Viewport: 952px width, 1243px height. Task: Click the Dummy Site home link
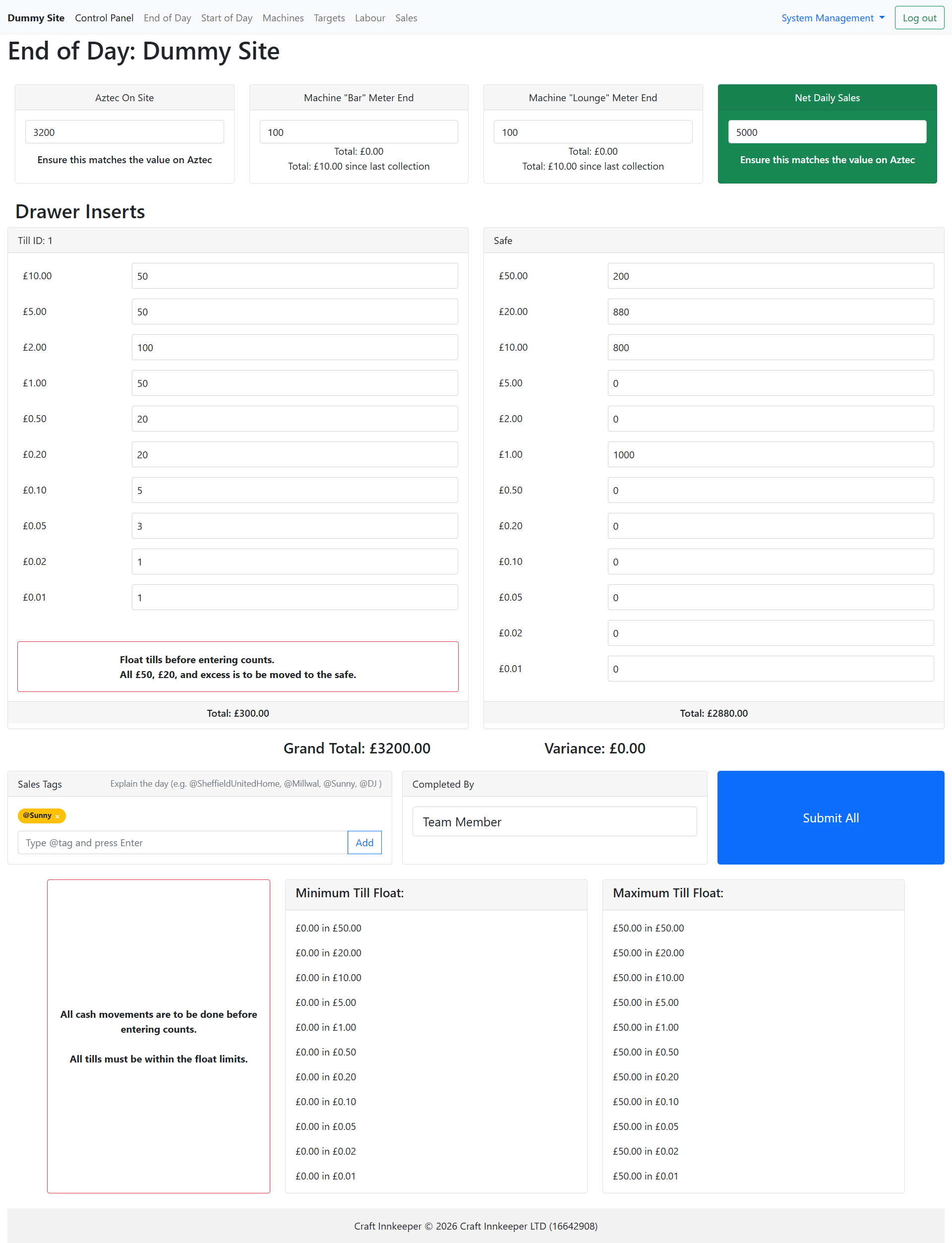point(36,17)
